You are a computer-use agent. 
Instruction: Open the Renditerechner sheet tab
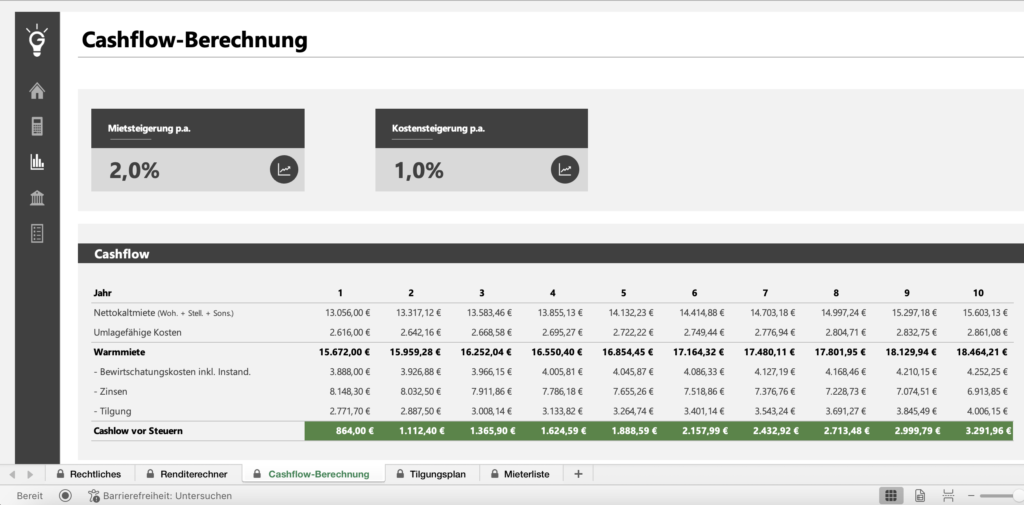pyautogui.click(x=186, y=474)
